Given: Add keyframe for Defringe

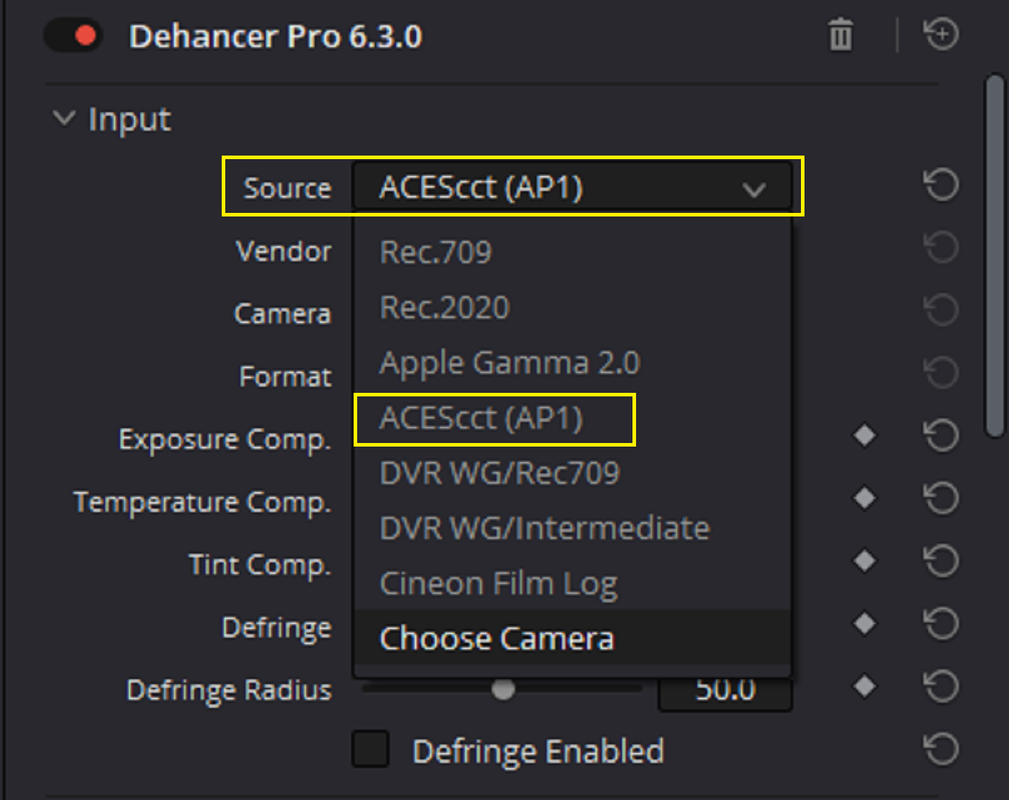Looking at the screenshot, I should (x=864, y=623).
